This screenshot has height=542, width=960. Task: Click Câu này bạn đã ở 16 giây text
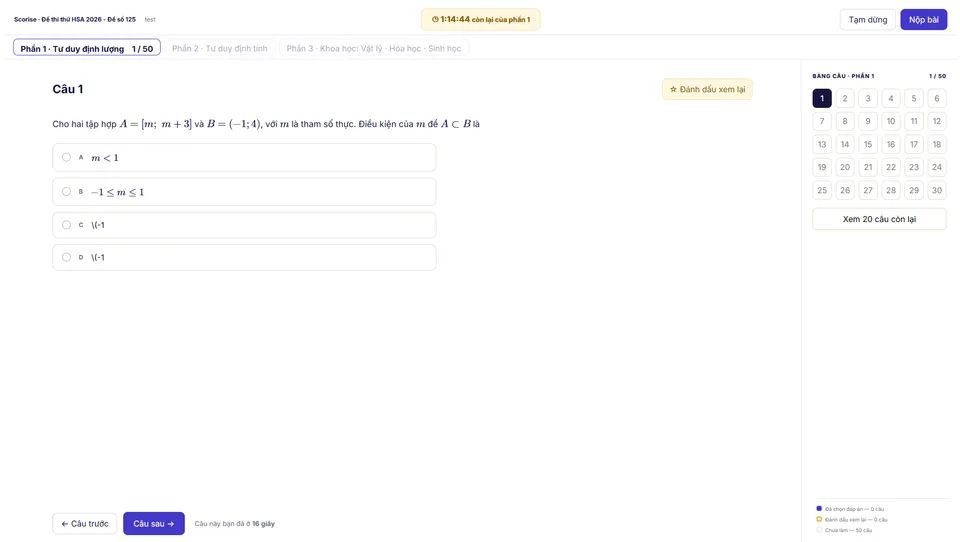[x=234, y=524]
